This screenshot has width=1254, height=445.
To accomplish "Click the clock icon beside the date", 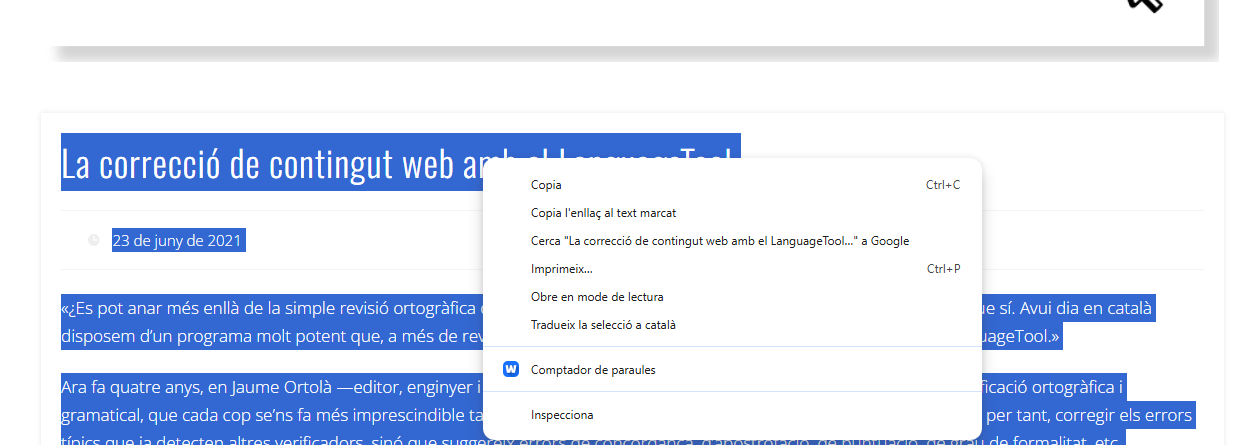I will click(94, 240).
